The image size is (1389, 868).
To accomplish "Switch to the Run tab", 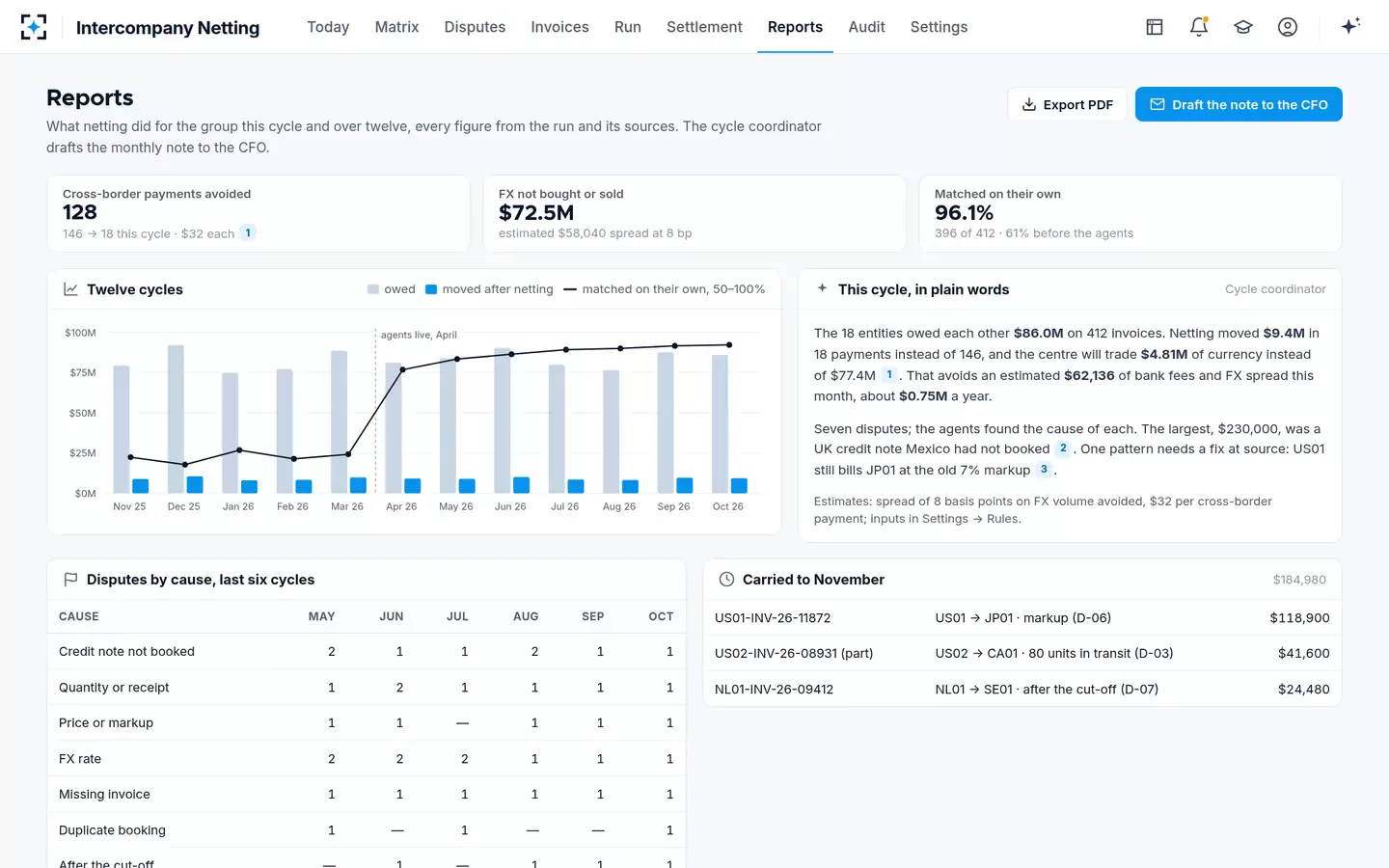I will 628,27.
